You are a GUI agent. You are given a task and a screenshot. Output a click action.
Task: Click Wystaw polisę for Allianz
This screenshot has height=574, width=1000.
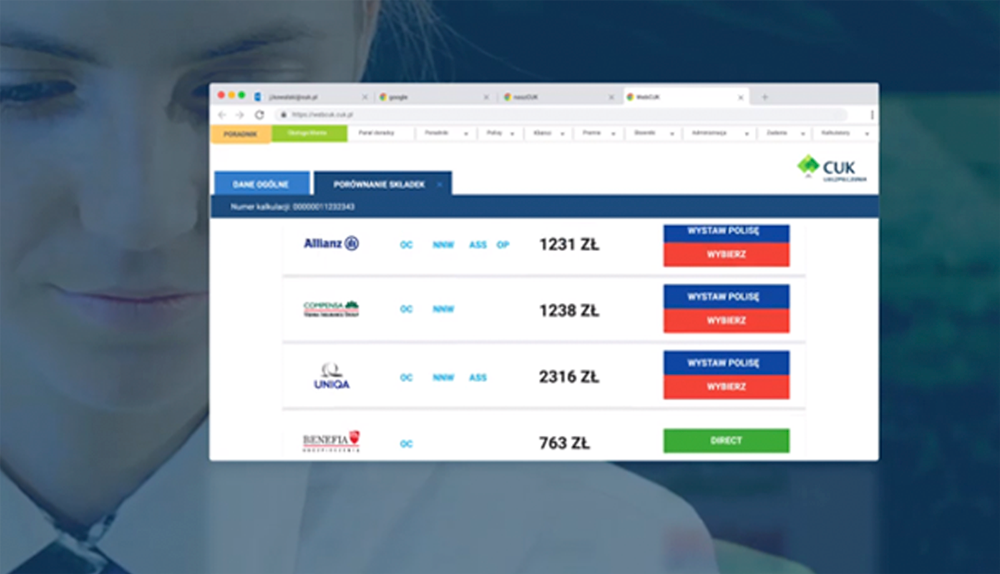tap(726, 232)
